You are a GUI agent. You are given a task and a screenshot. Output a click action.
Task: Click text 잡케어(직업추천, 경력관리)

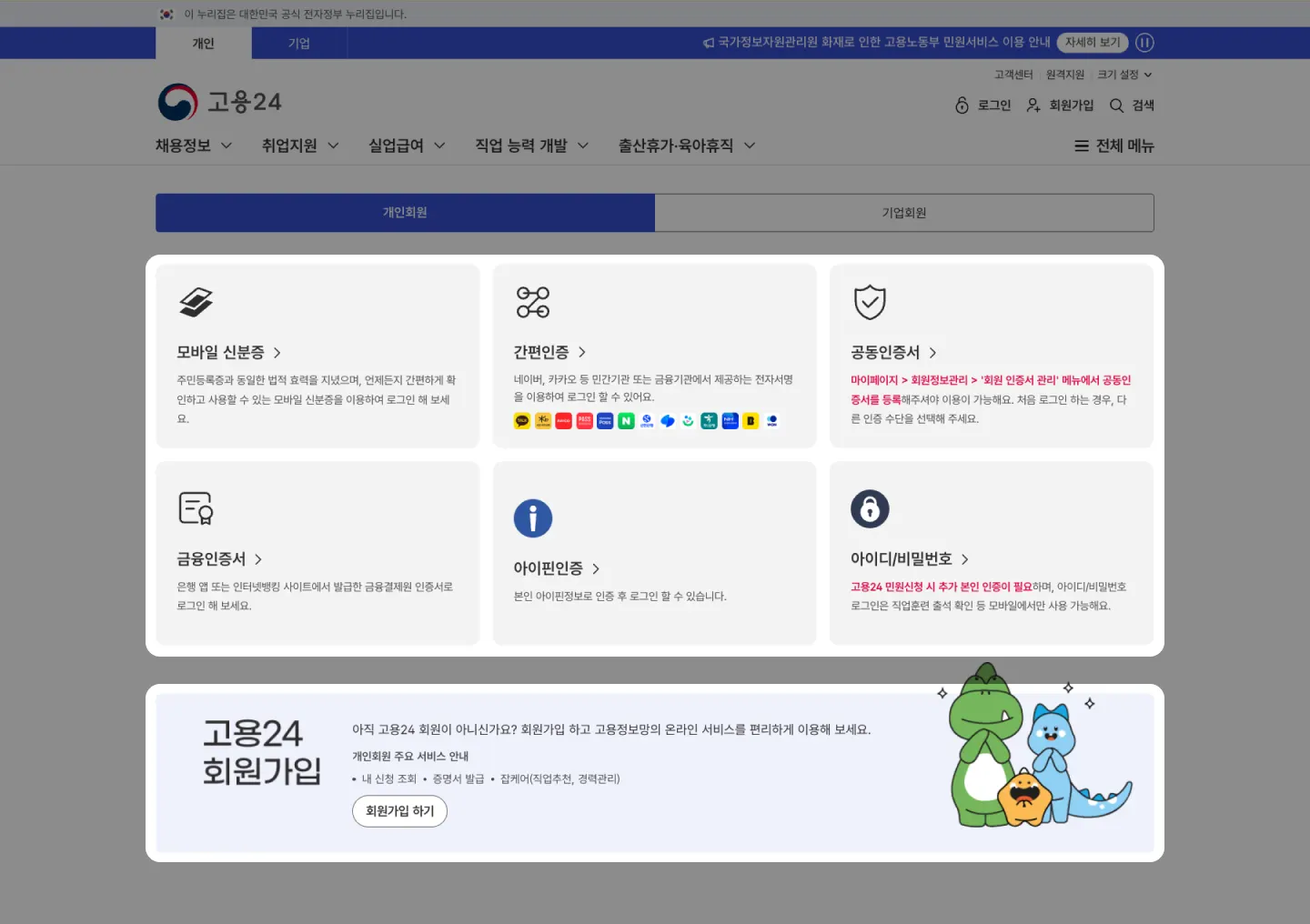pyautogui.click(x=560, y=779)
